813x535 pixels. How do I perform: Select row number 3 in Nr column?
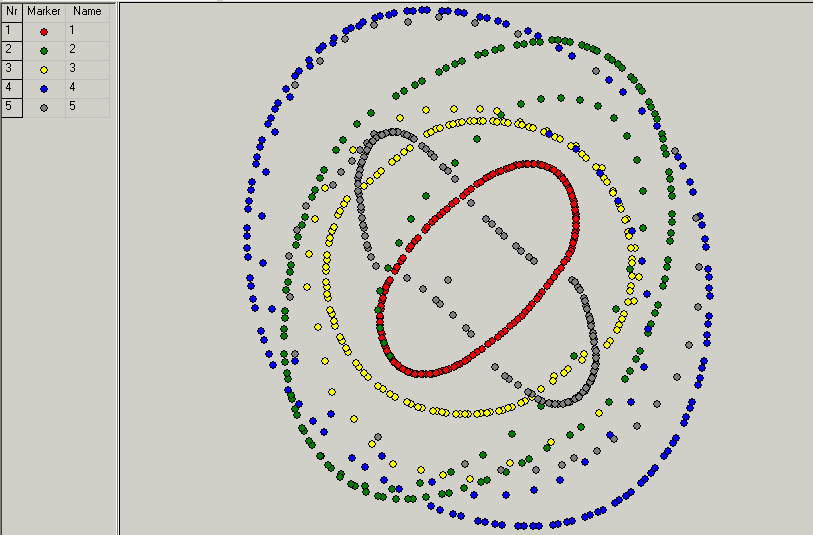[11, 69]
